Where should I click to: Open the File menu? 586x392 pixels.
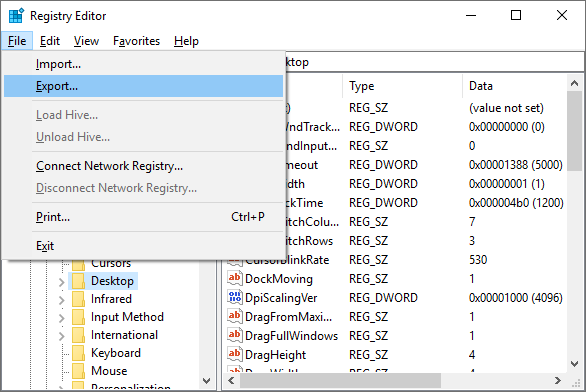(x=17, y=41)
